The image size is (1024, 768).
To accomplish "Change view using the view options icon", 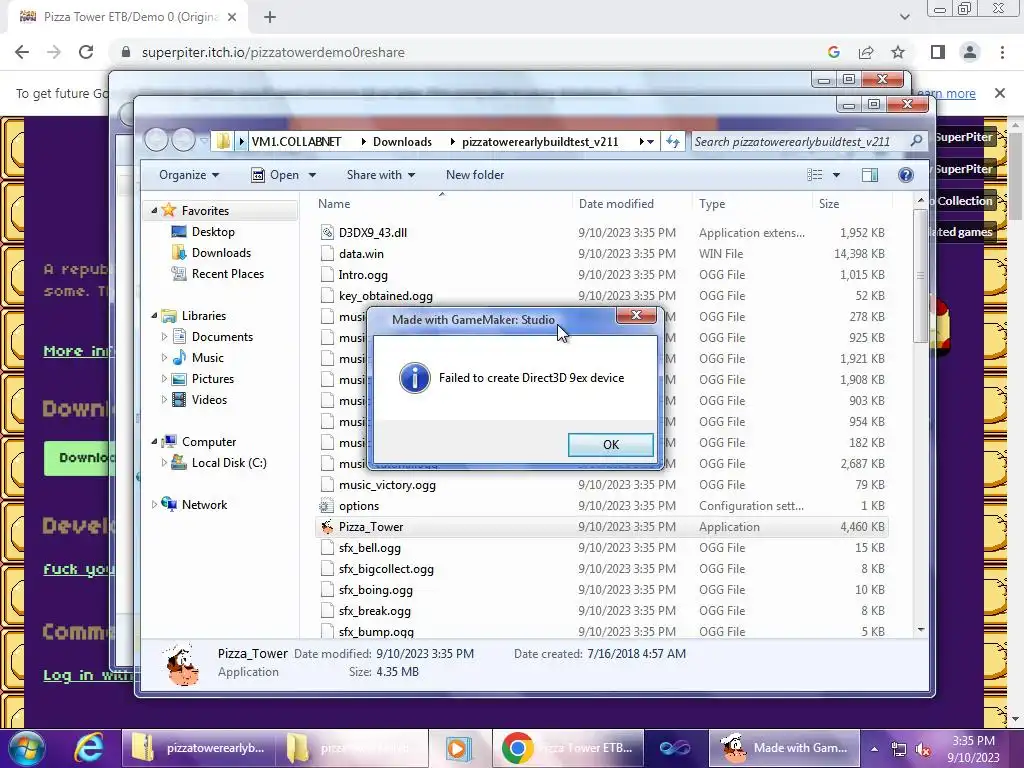I will (x=814, y=175).
